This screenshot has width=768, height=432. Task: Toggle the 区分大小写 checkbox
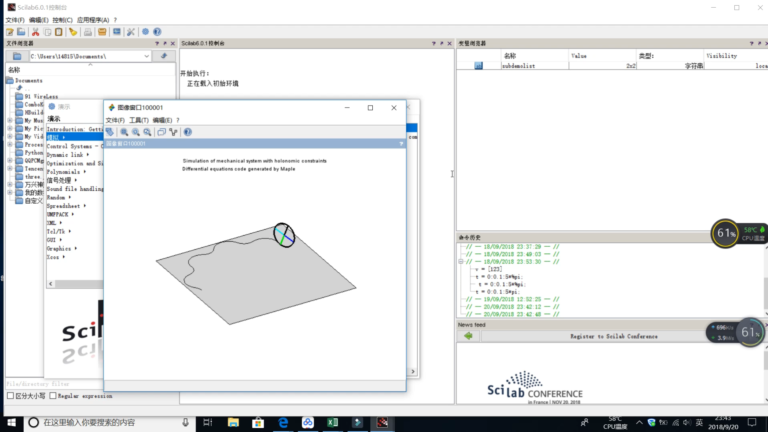pos(10,396)
